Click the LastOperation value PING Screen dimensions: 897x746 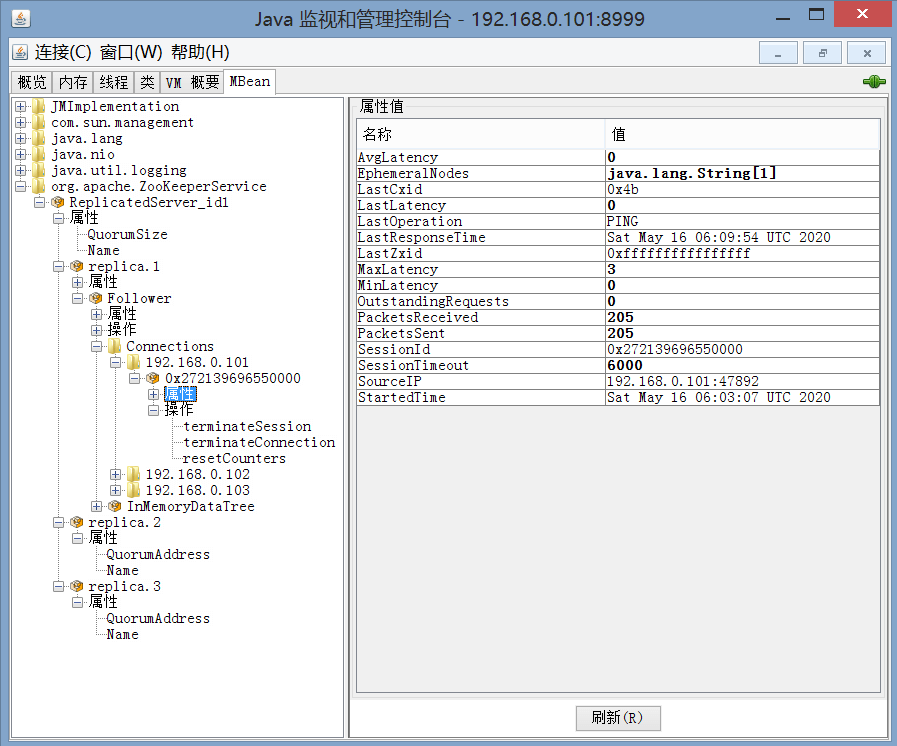click(x=742, y=221)
